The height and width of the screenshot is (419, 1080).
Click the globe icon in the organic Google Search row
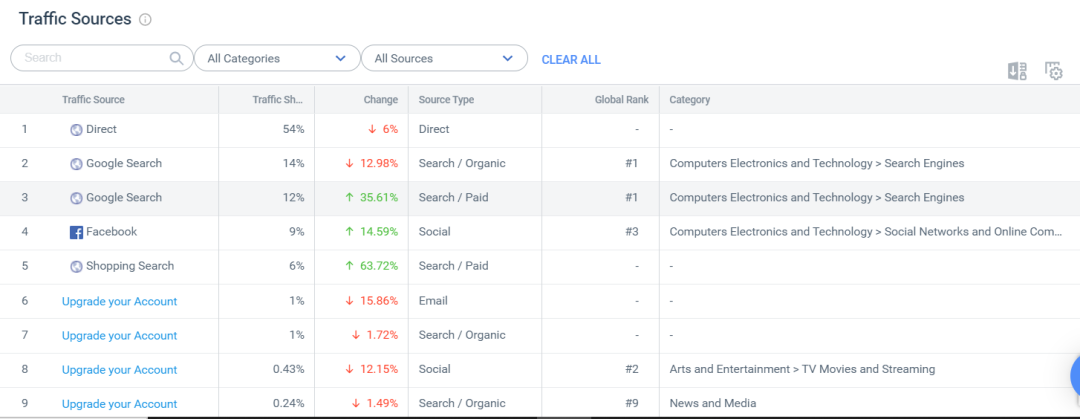point(76,164)
